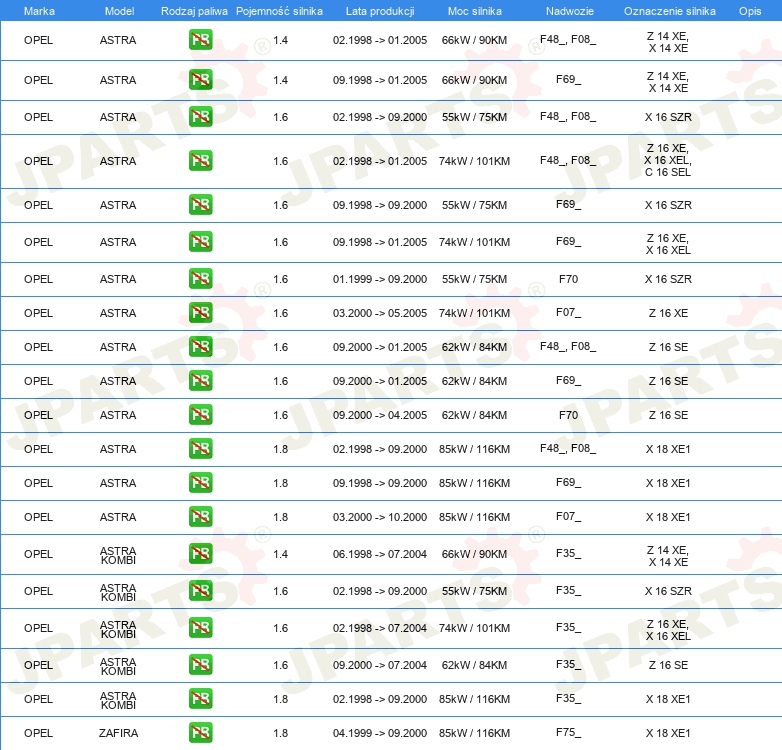This screenshot has width=782, height=750.
Task: Click OPEL cell in the ZAFIRA row
Action: click(38, 733)
